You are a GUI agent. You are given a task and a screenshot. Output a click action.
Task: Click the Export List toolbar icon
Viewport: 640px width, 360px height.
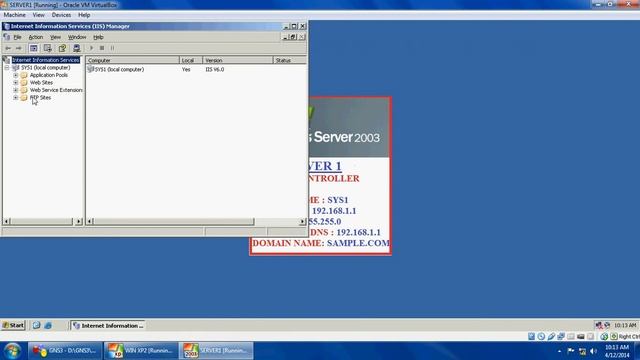click(48, 48)
